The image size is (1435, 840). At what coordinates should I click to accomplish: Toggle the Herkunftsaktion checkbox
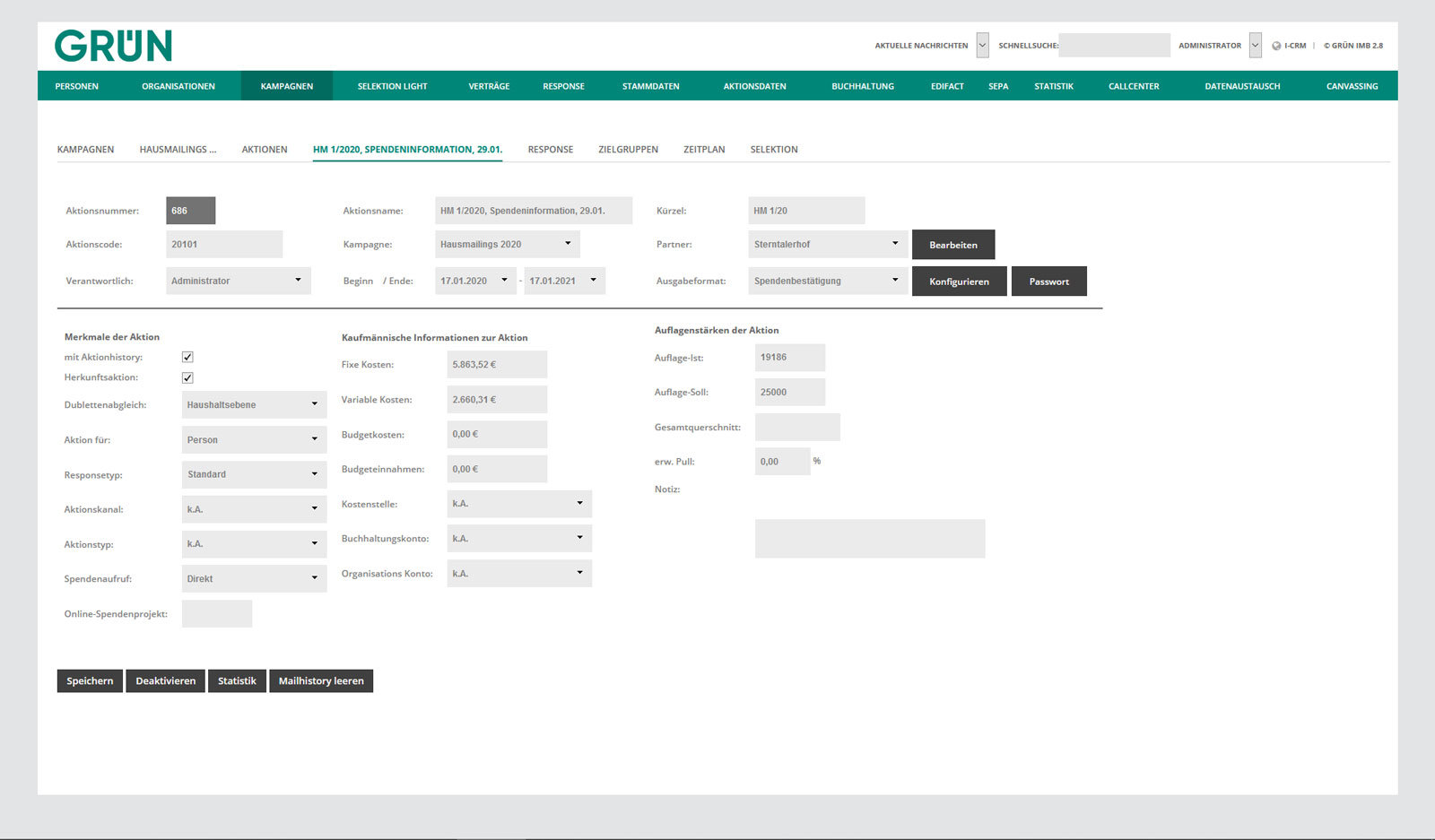coord(187,377)
